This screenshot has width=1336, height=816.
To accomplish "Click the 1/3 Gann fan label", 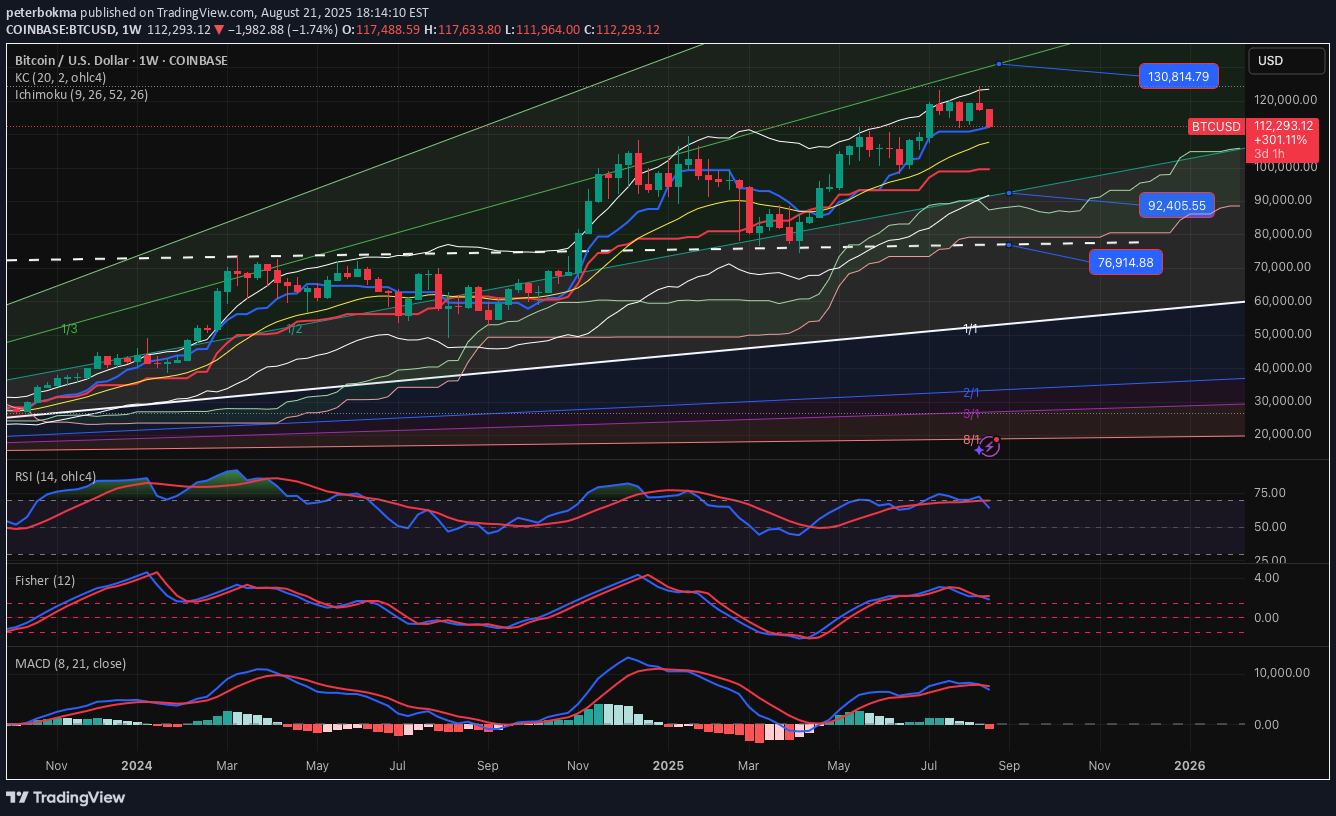I will click(70, 329).
